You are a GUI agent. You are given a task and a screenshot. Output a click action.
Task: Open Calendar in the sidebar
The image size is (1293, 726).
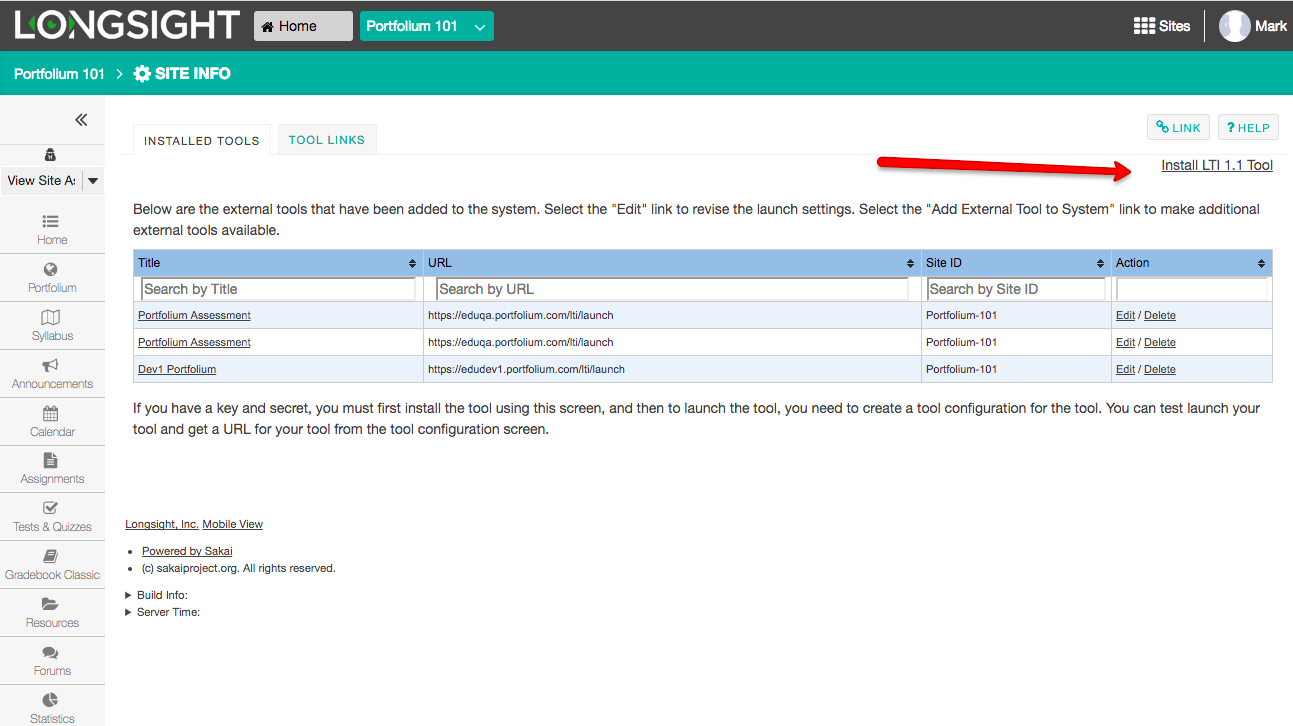[x=52, y=422]
